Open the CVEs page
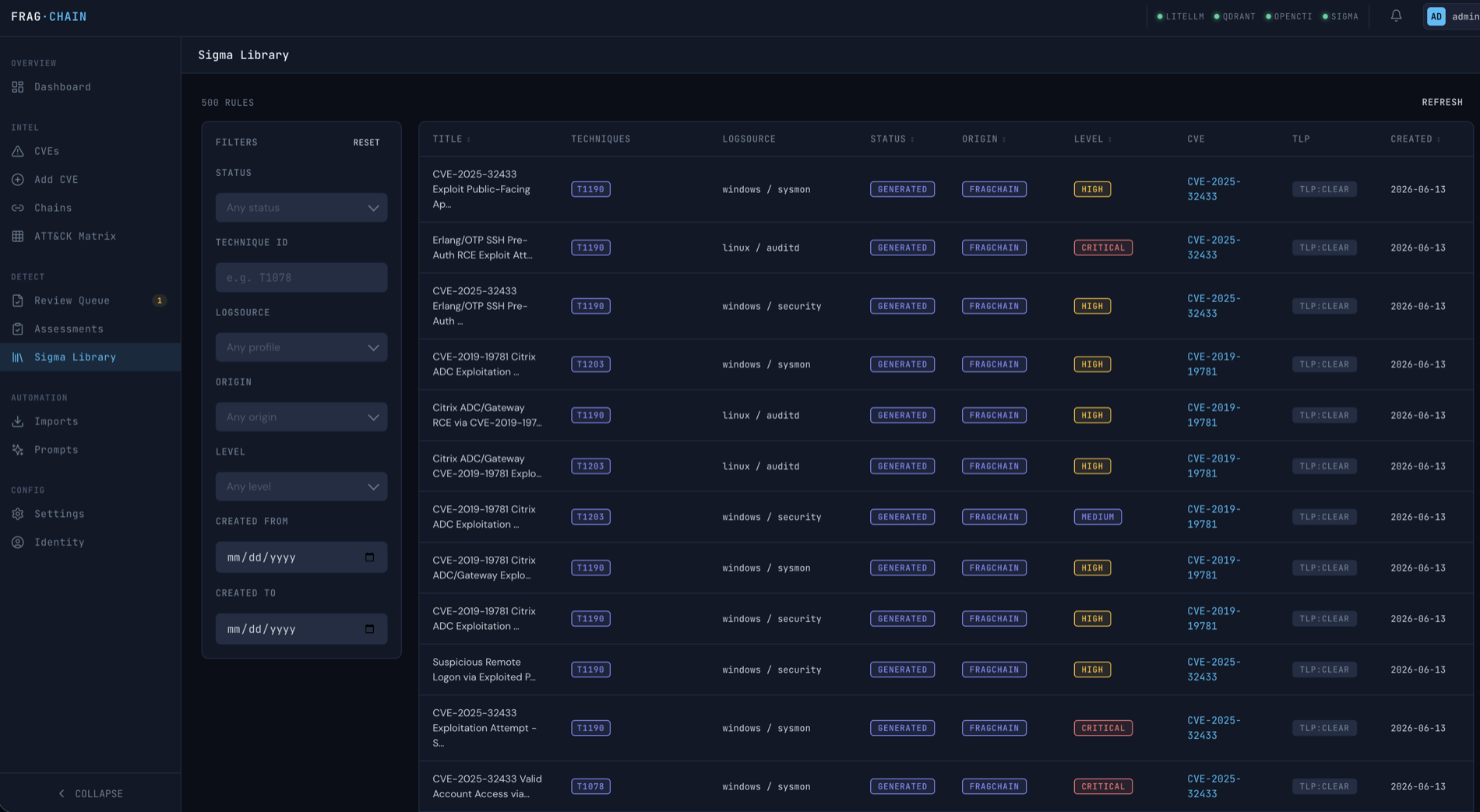Viewport: 1480px width, 812px height. click(x=90, y=151)
